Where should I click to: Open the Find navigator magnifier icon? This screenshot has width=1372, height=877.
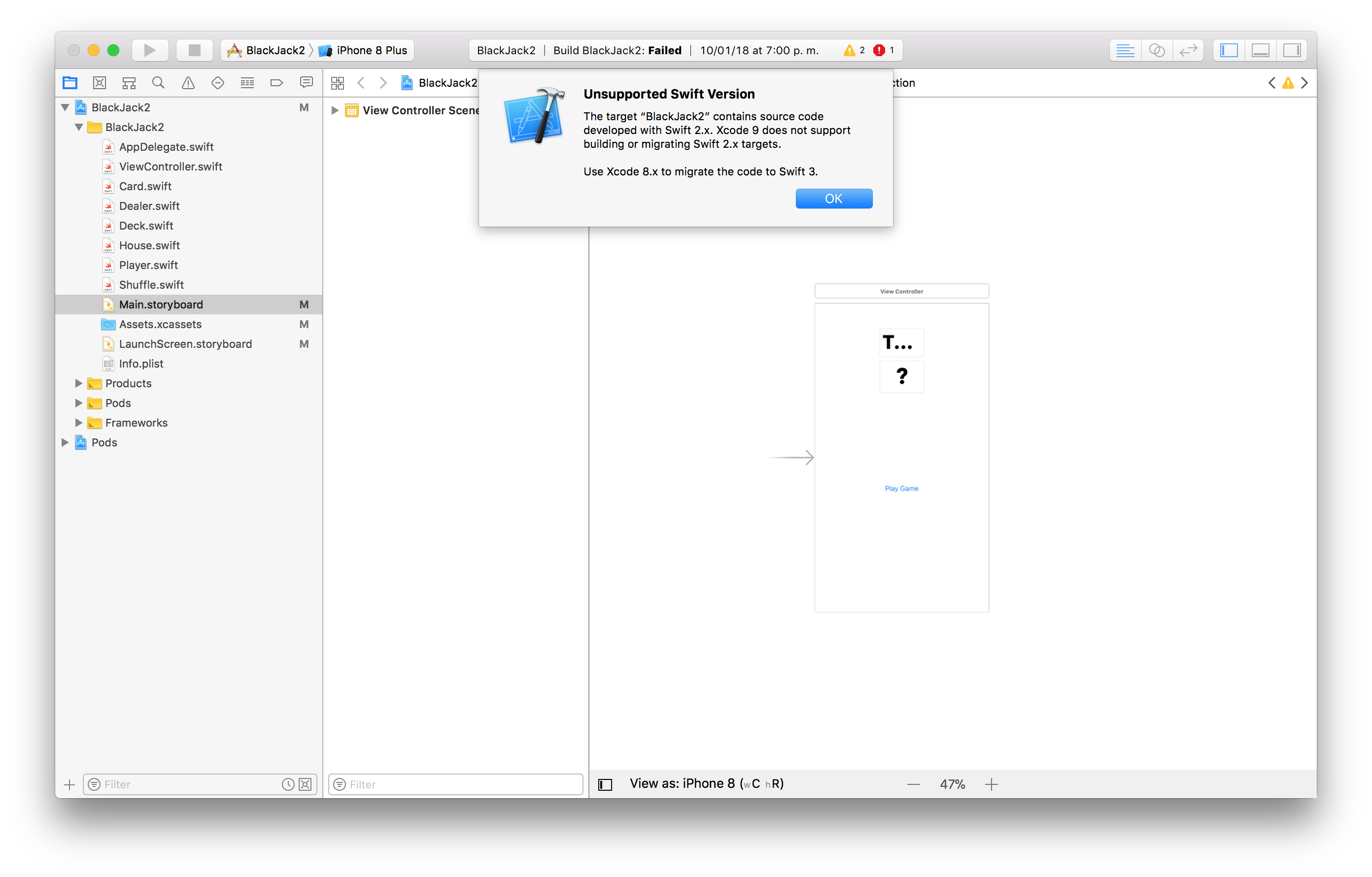(x=158, y=83)
